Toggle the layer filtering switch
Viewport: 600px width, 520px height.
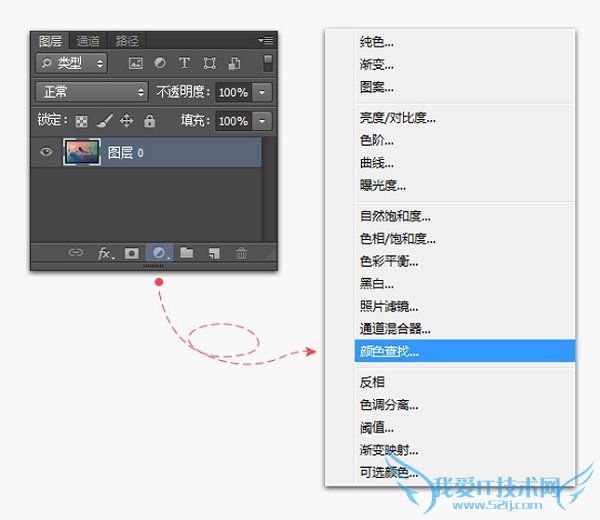pos(268,63)
